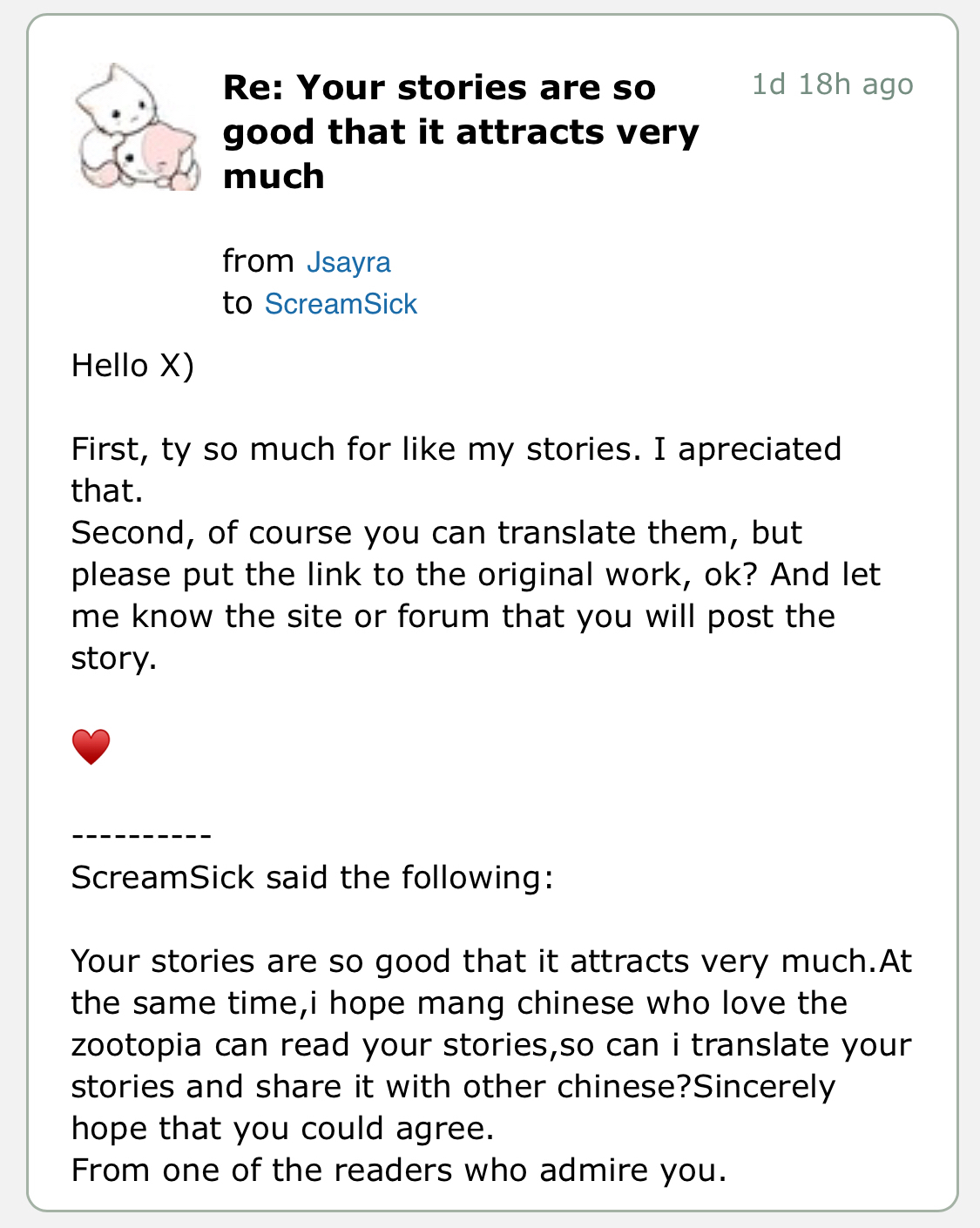Click the cat avatar image

138,127
